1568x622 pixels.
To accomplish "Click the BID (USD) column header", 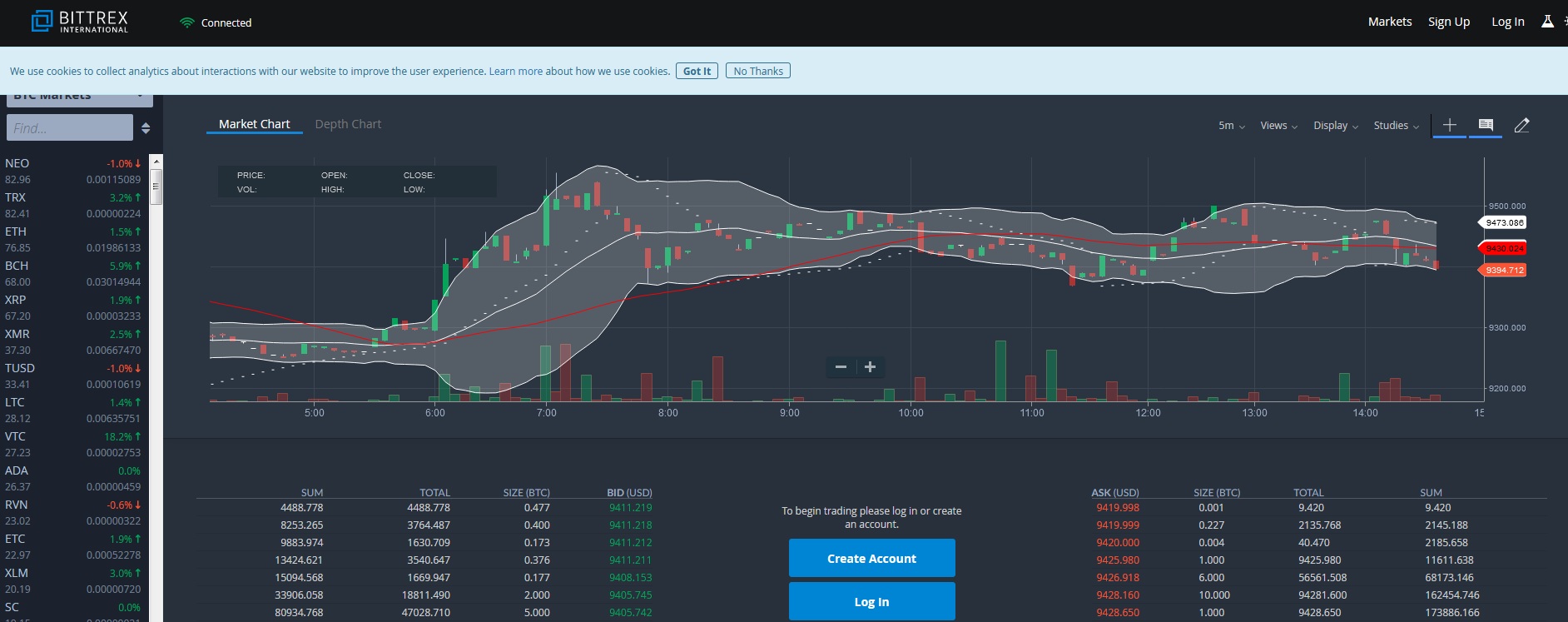I will 629,493.
